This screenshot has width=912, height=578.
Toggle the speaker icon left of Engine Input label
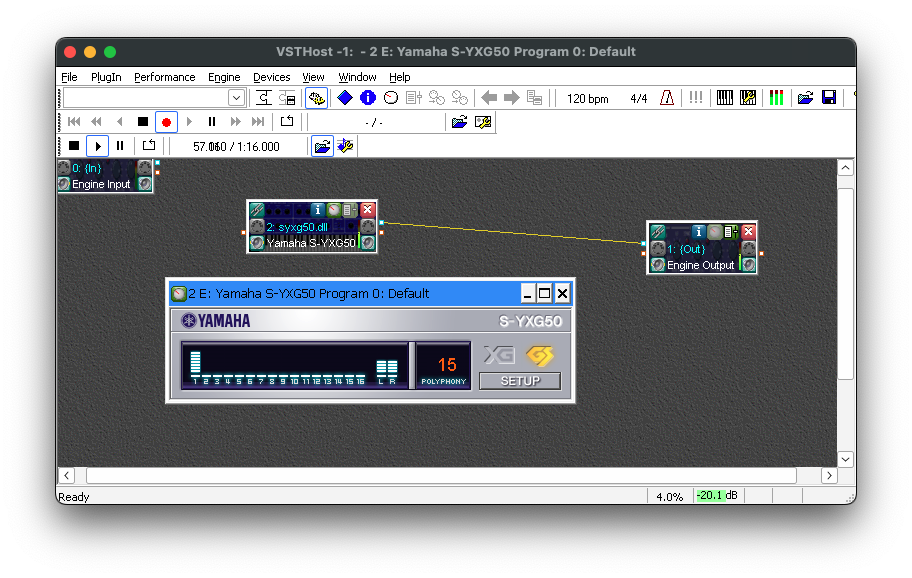[x=64, y=184]
